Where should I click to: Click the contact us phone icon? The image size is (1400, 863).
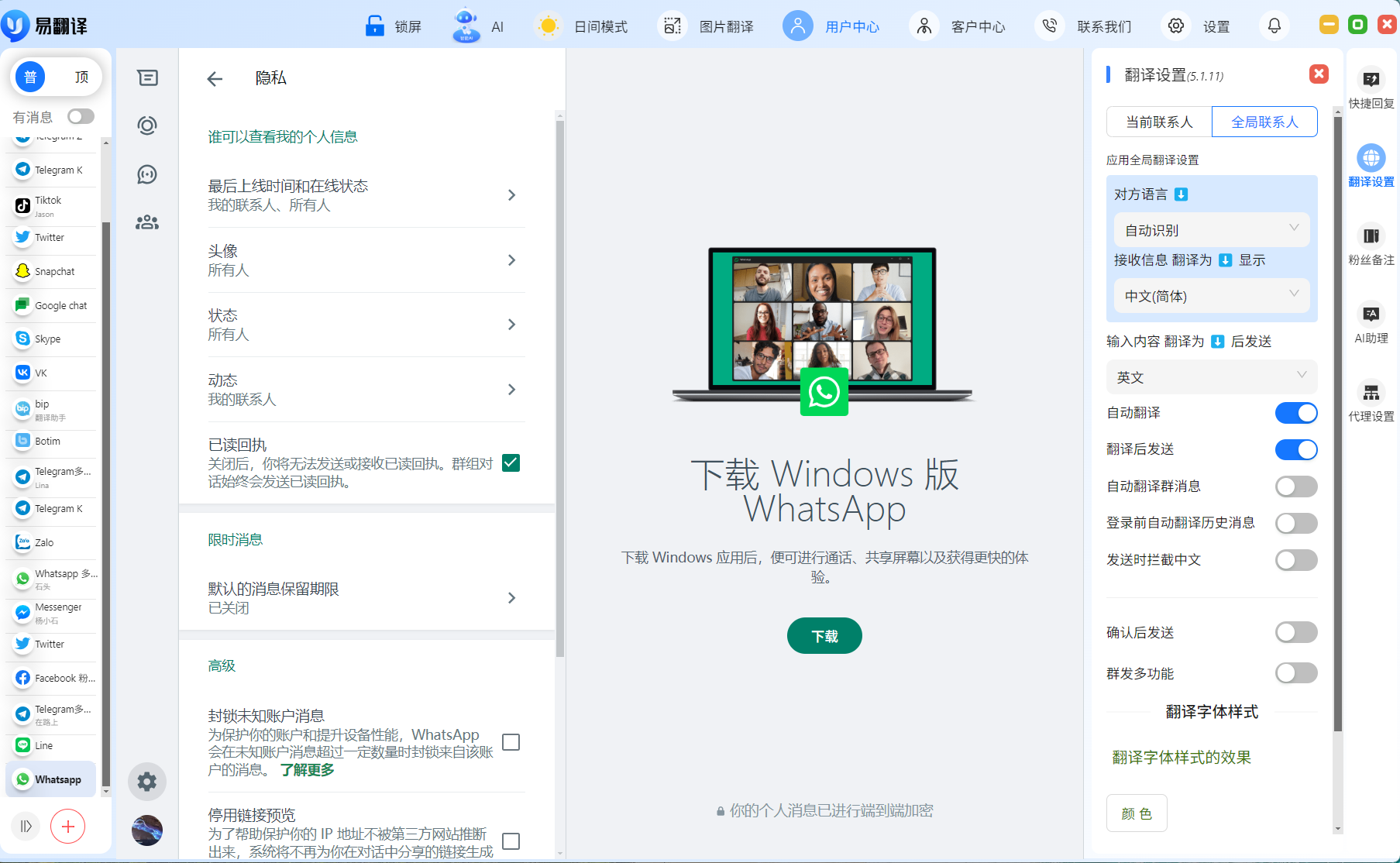click(x=1050, y=26)
